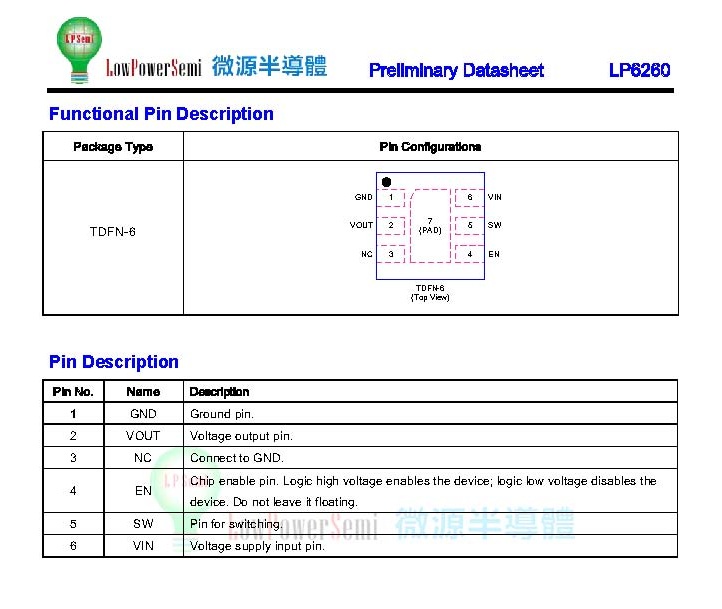Click pin 1 box in the chip diagram
The height and width of the screenshot is (609, 722).
391,197
